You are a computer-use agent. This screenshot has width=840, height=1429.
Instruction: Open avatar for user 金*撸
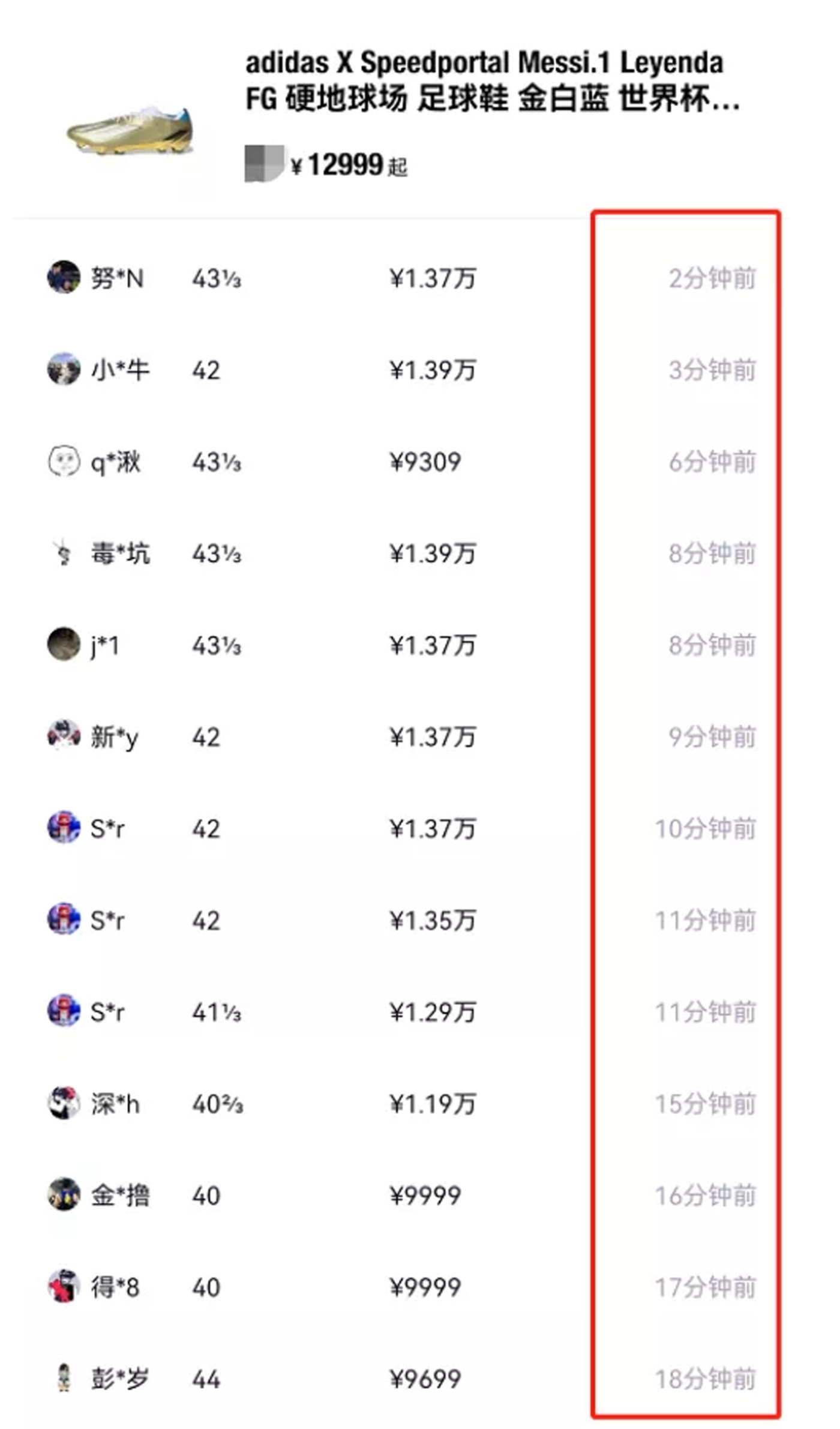64,1195
